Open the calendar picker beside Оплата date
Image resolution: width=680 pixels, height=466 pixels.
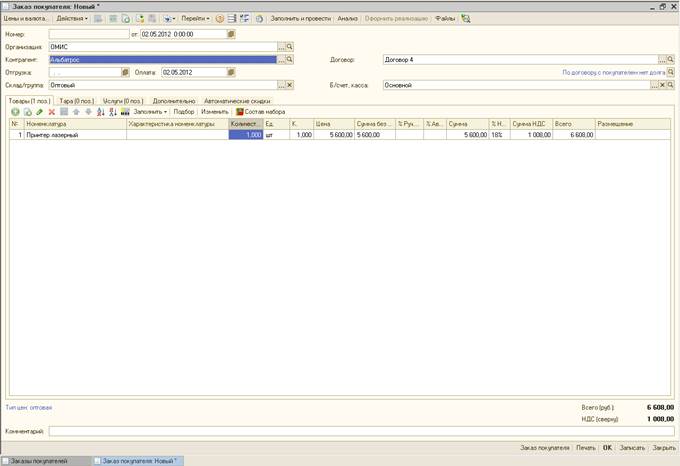coord(231,72)
